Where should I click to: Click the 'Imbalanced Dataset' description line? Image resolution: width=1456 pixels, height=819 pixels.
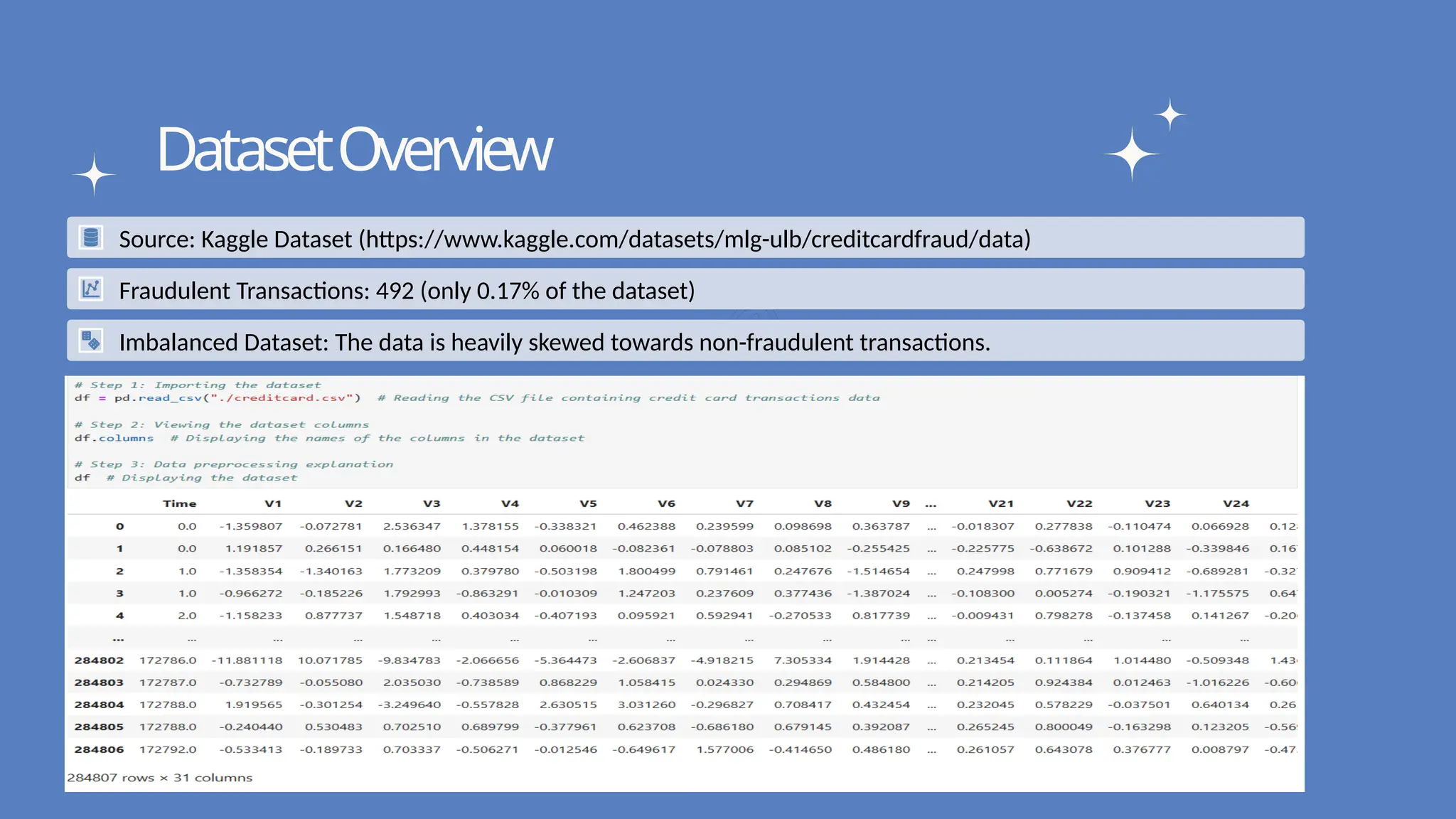click(x=555, y=343)
